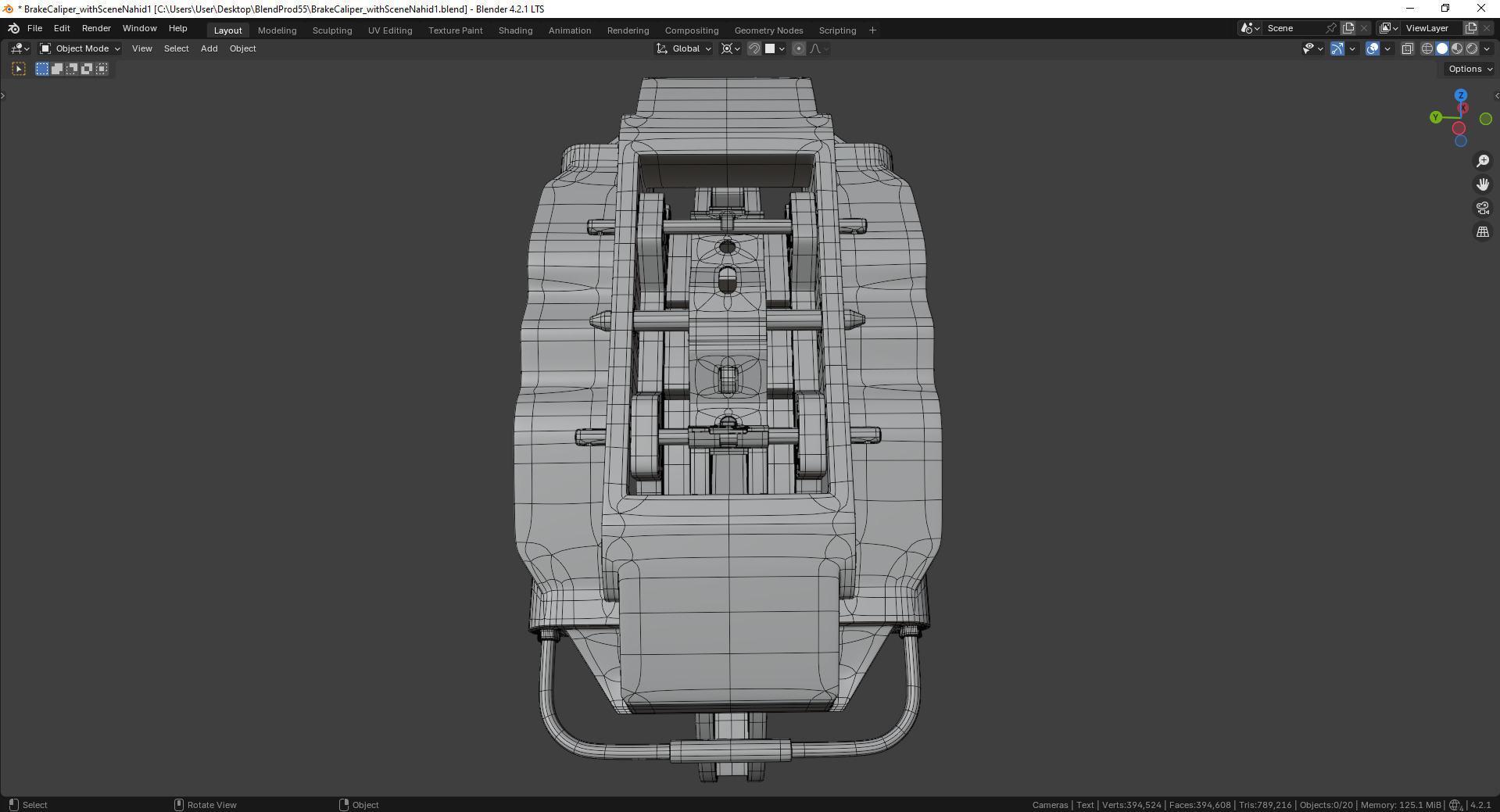Choose extend existing selection mode
This screenshot has width=1500, height=812.
click(57, 69)
